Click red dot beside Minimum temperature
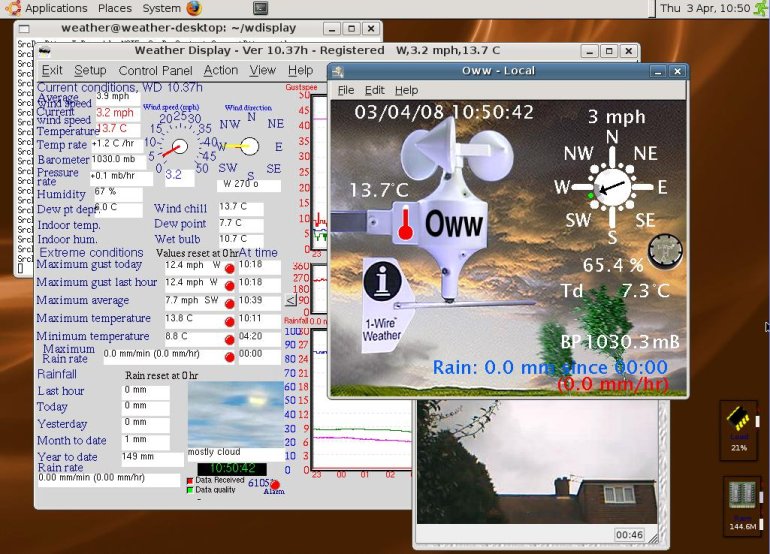 click(229, 339)
